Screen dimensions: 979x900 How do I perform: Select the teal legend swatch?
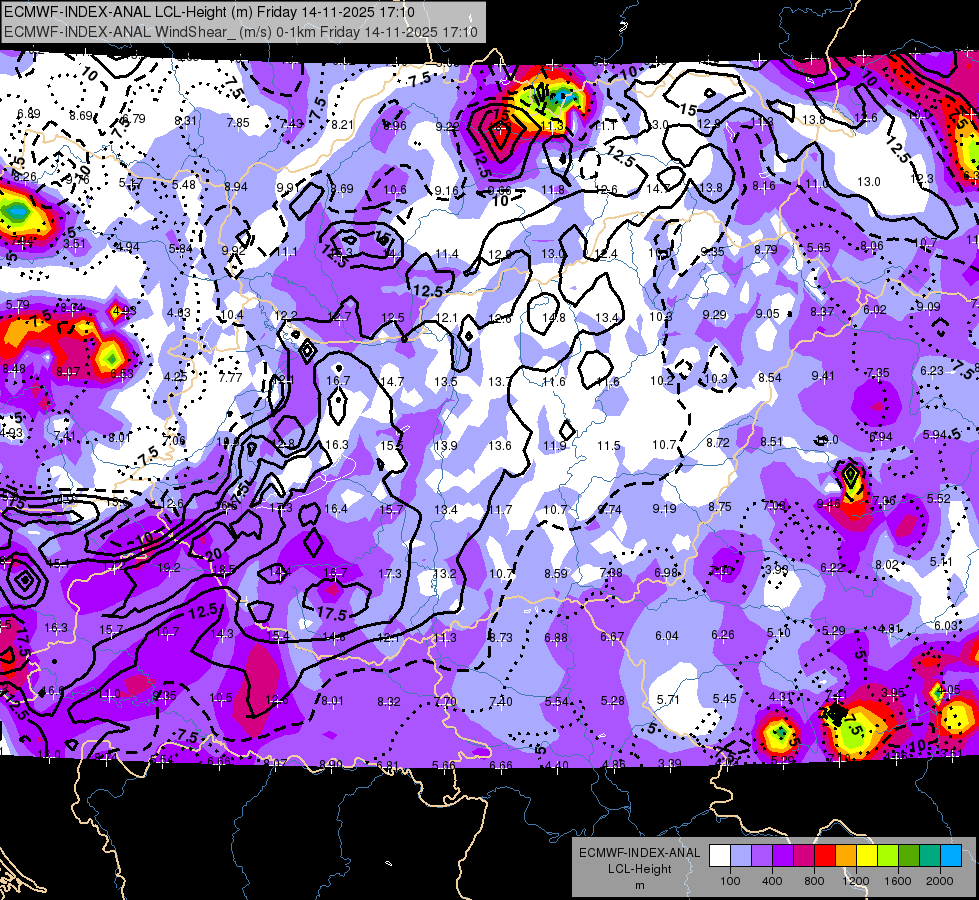pos(930,856)
